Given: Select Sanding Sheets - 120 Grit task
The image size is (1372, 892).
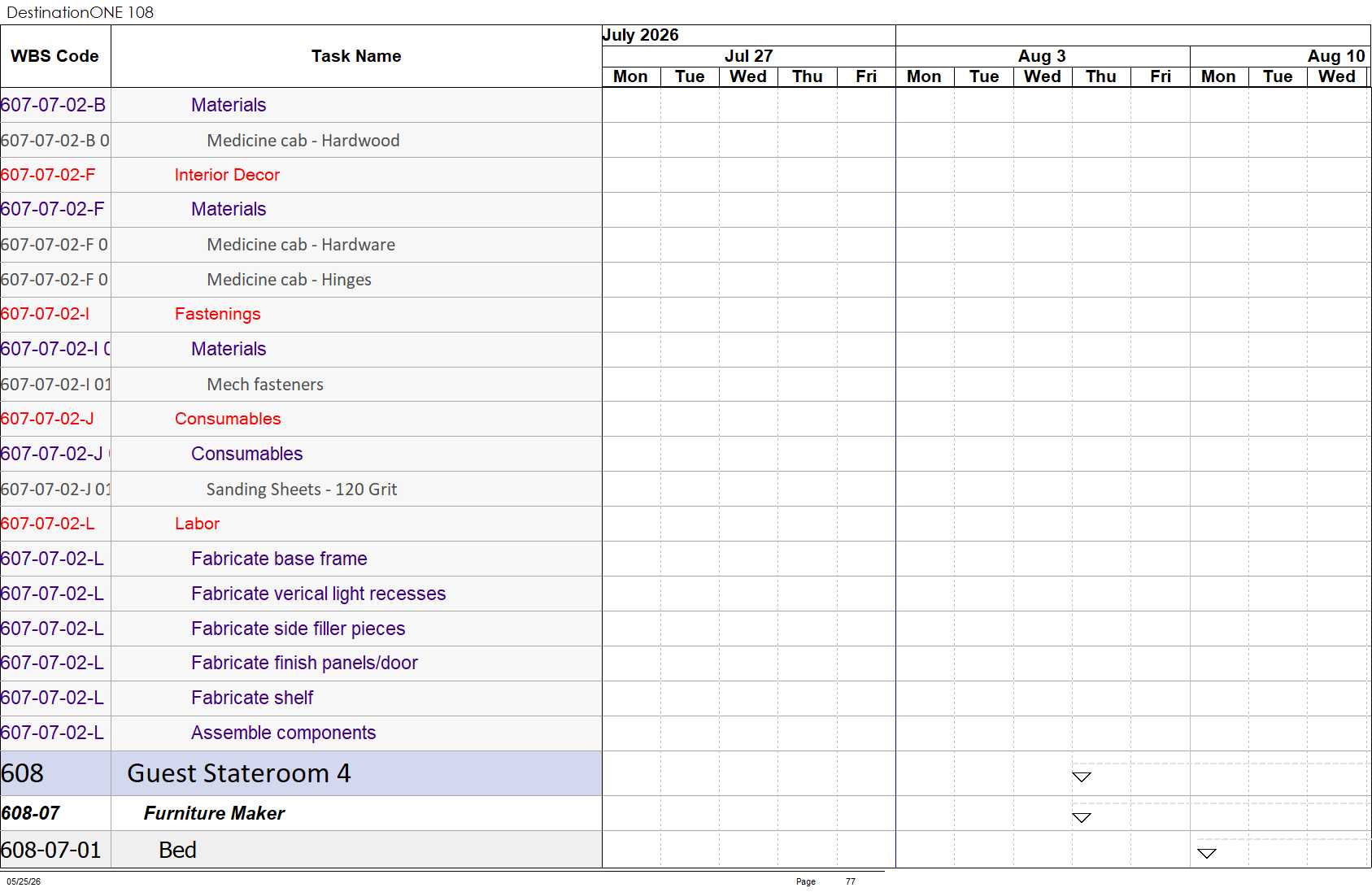Looking at the screenshot, I should (x=301, y=489).
